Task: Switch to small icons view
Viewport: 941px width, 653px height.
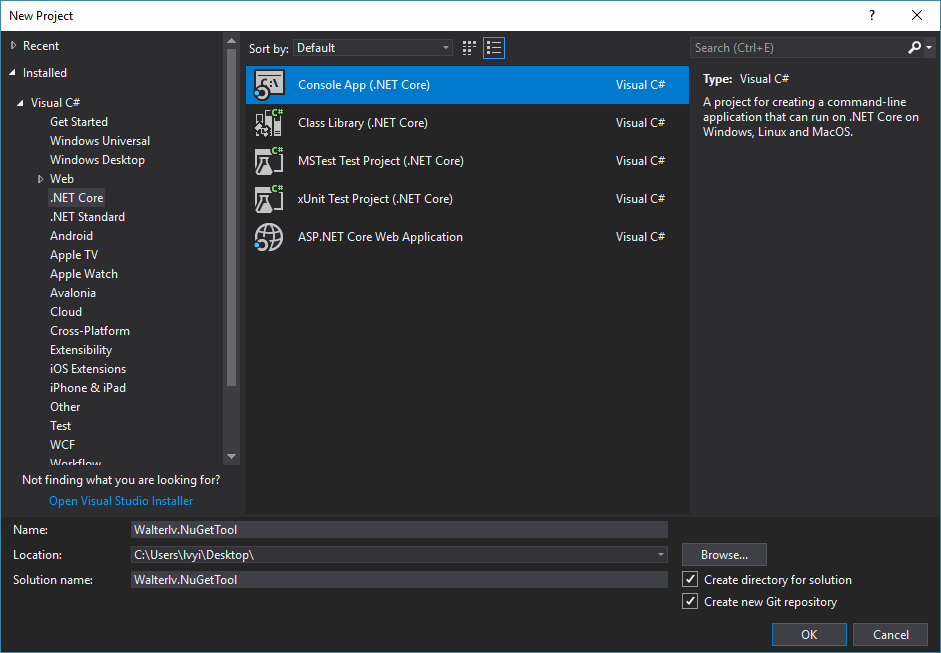Action: [x=470, y=48]
